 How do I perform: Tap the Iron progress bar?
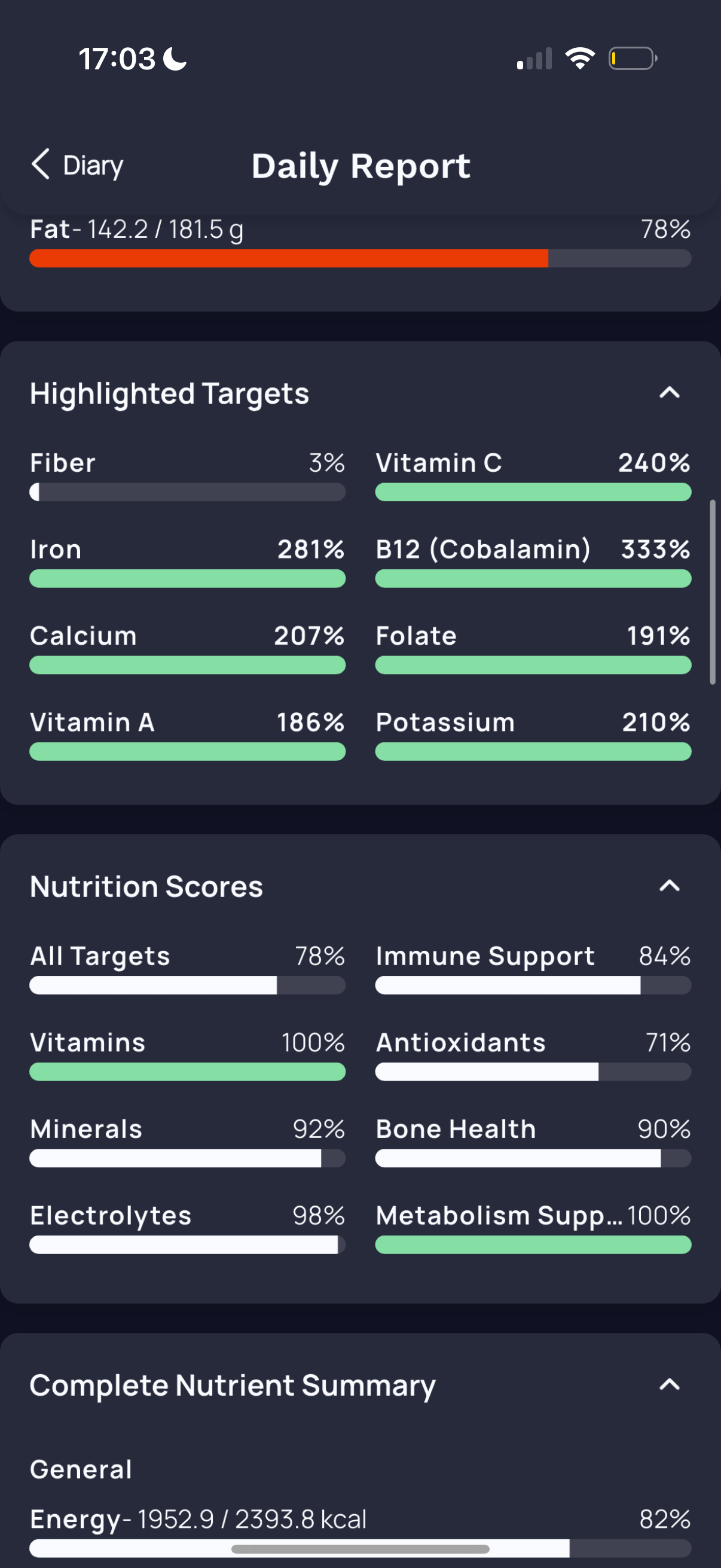pyautogui.click(x=187, y=578)
